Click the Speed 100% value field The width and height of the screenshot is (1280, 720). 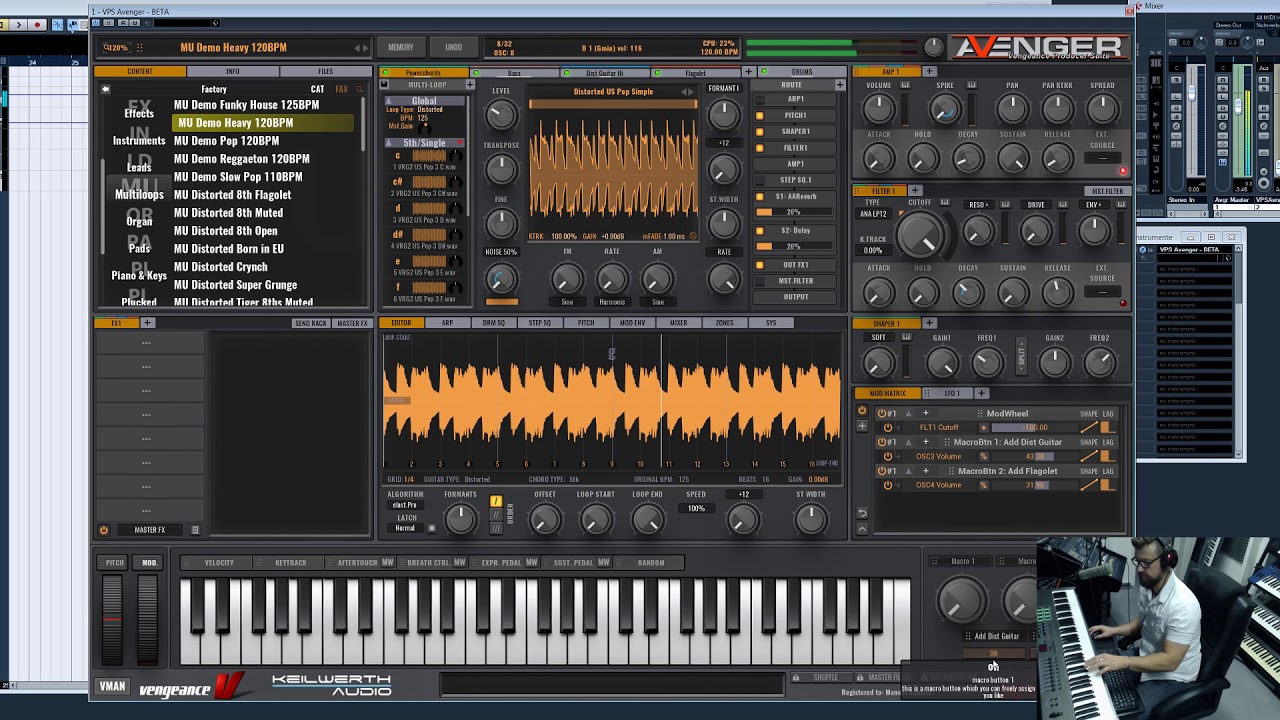pyautogui.click(x=696, y=508)
